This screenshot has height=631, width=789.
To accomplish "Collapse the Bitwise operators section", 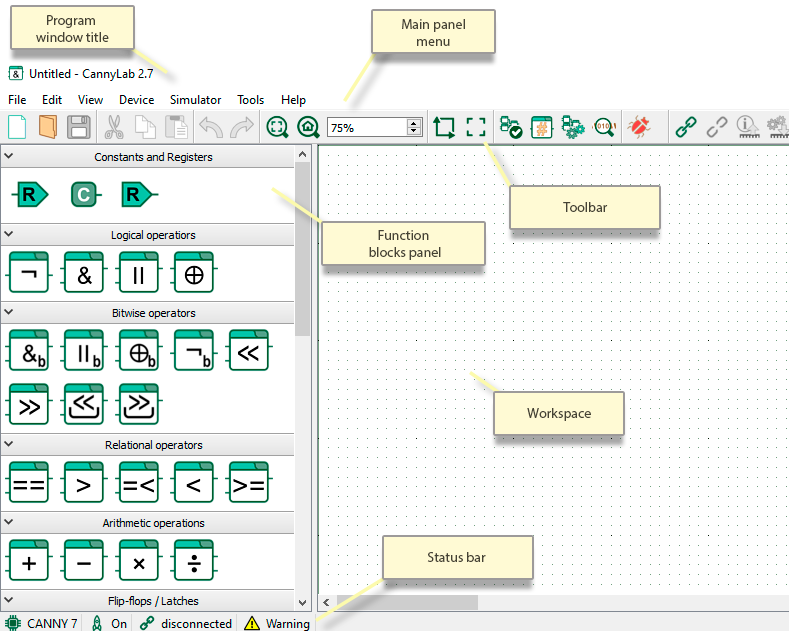I will [x=9, y=312].
